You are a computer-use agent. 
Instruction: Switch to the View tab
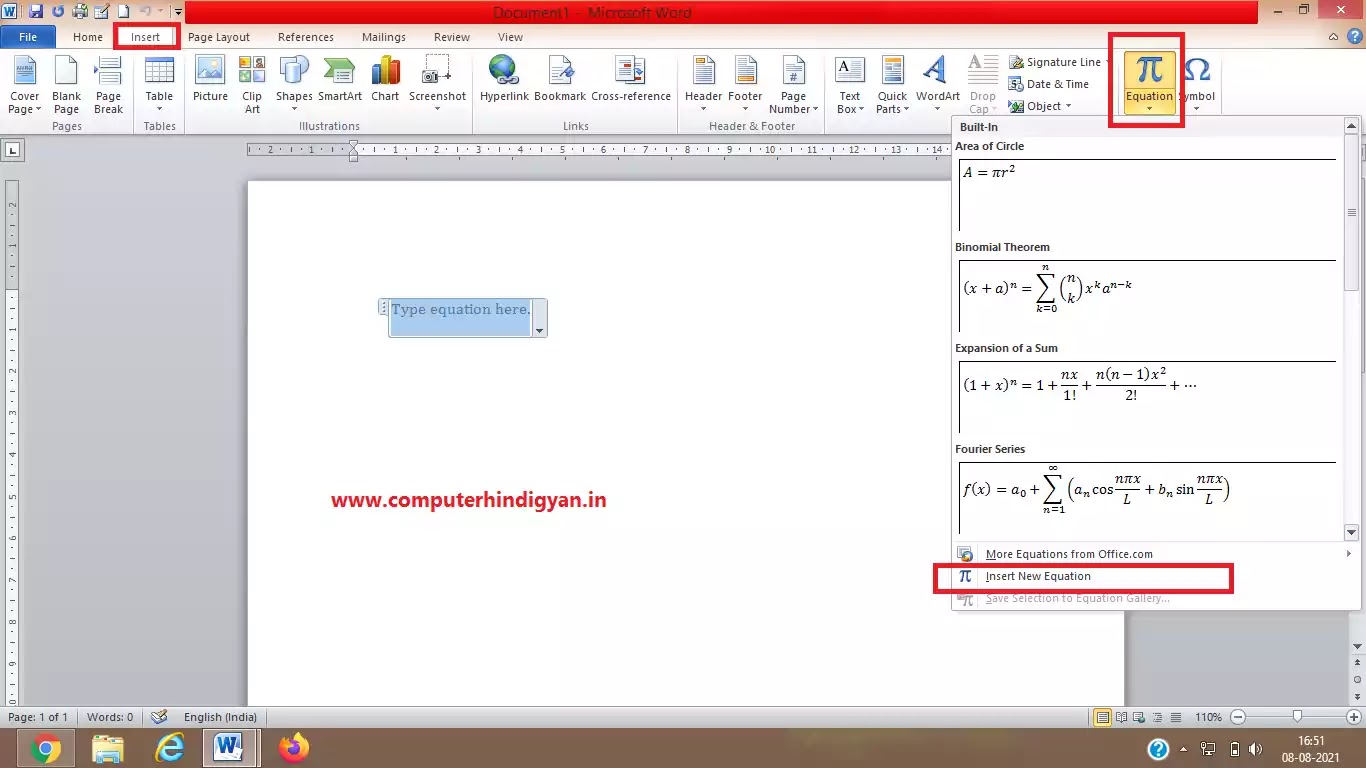510,37
